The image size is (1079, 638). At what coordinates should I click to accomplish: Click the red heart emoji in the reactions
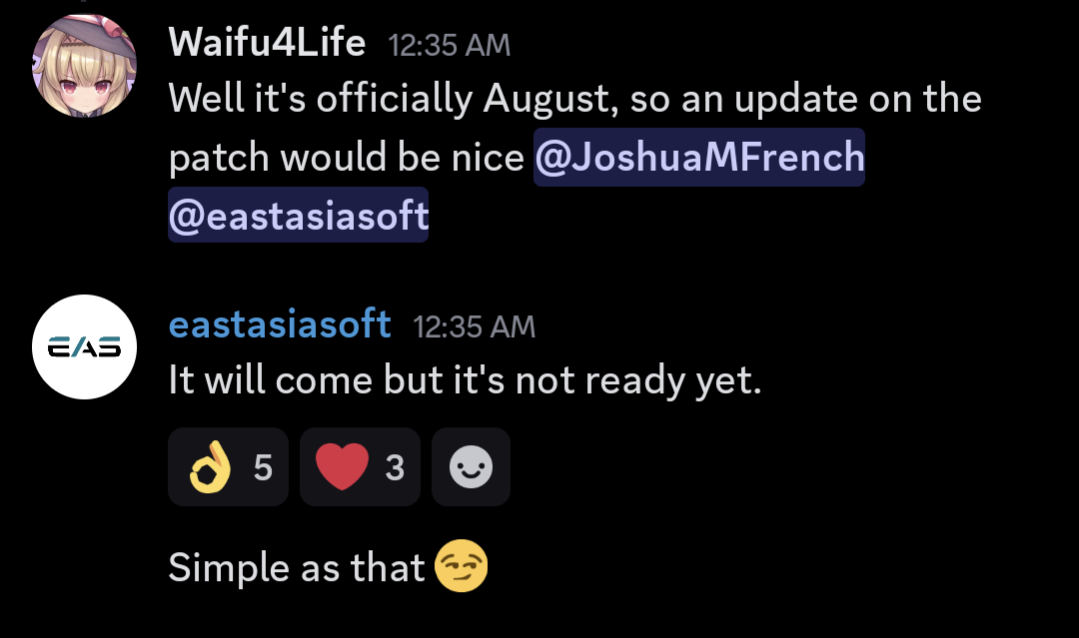(x=342, y=467)
